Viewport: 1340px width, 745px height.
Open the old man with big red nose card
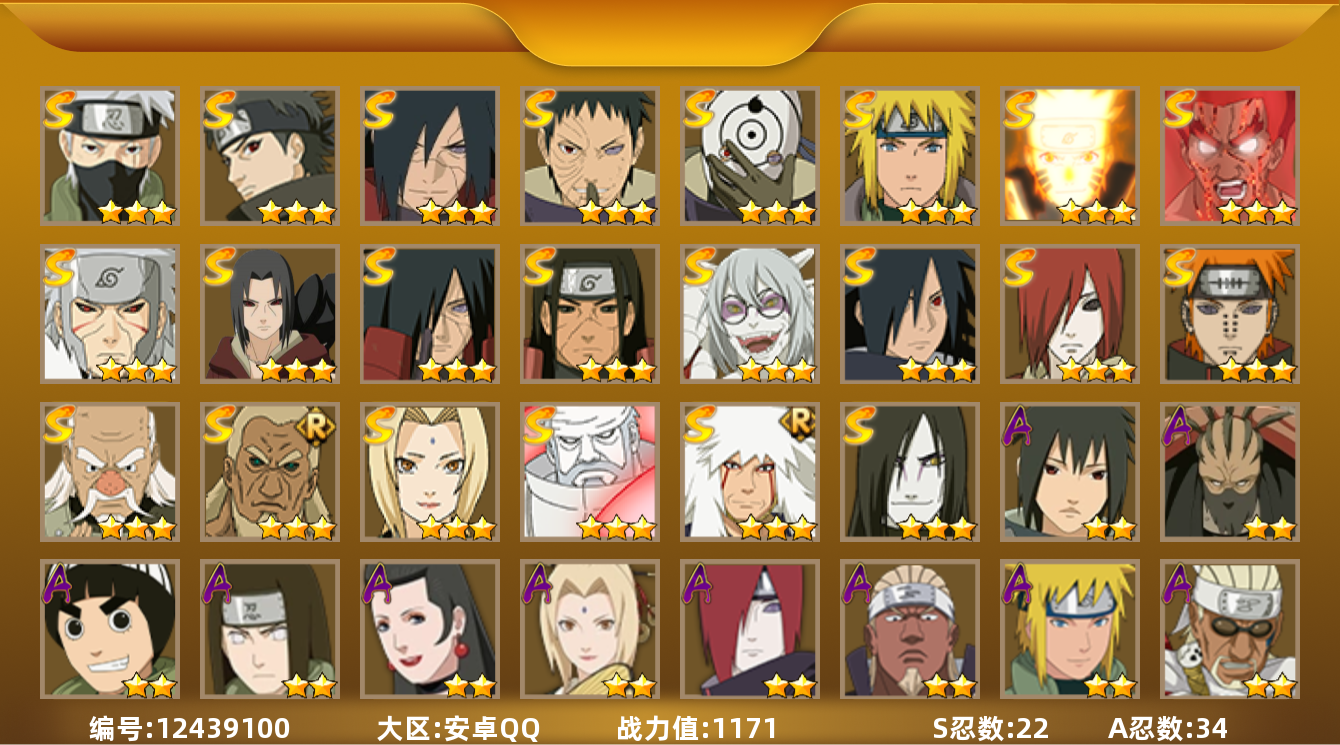point(110,472)
